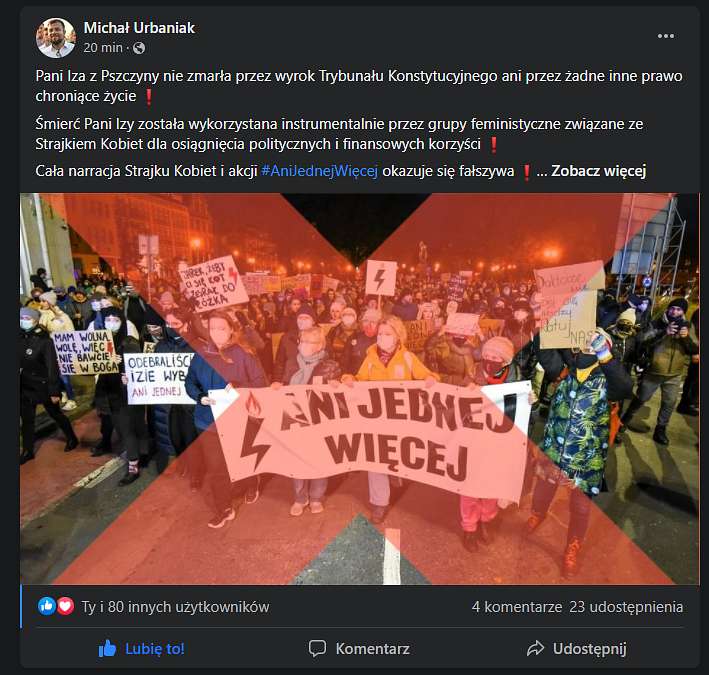This screenshot has height=675, width=709.
Task: Expand the 4 komentarze list
Action: click(x=517, y=607)
